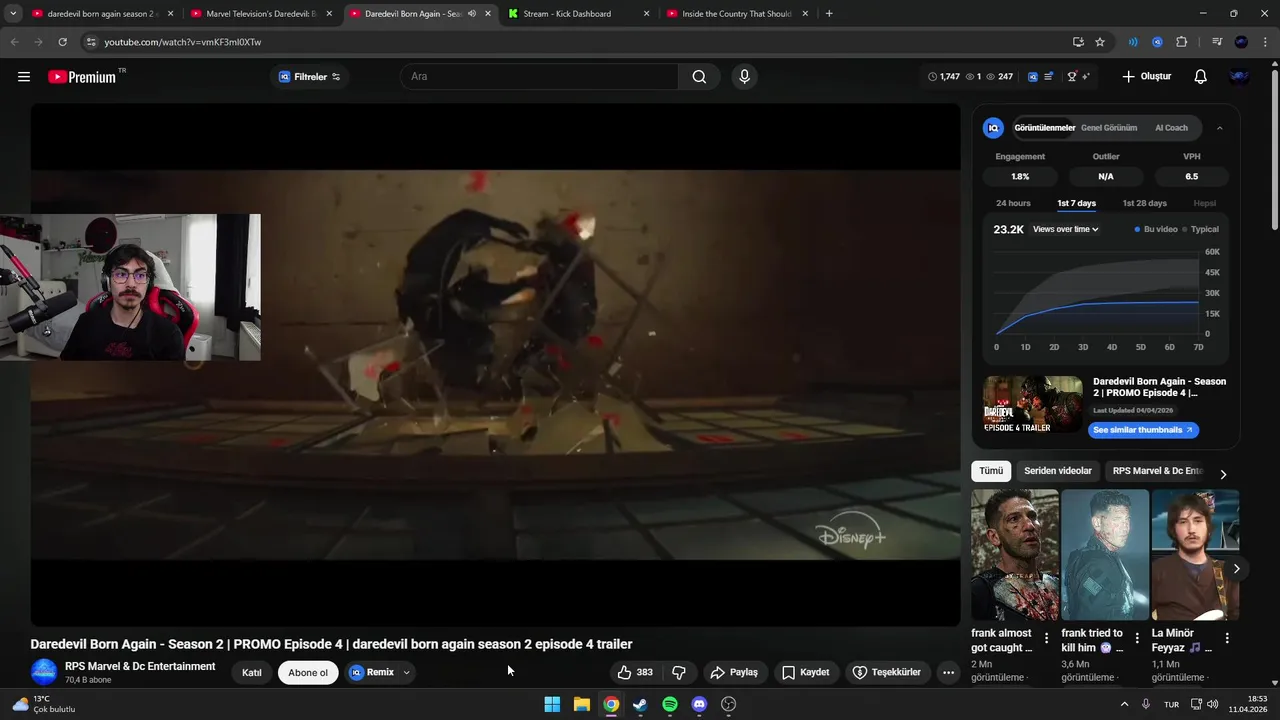1280x720 pixels.
Task: Open YouTube notifications bell
Action: point(1201,77)
